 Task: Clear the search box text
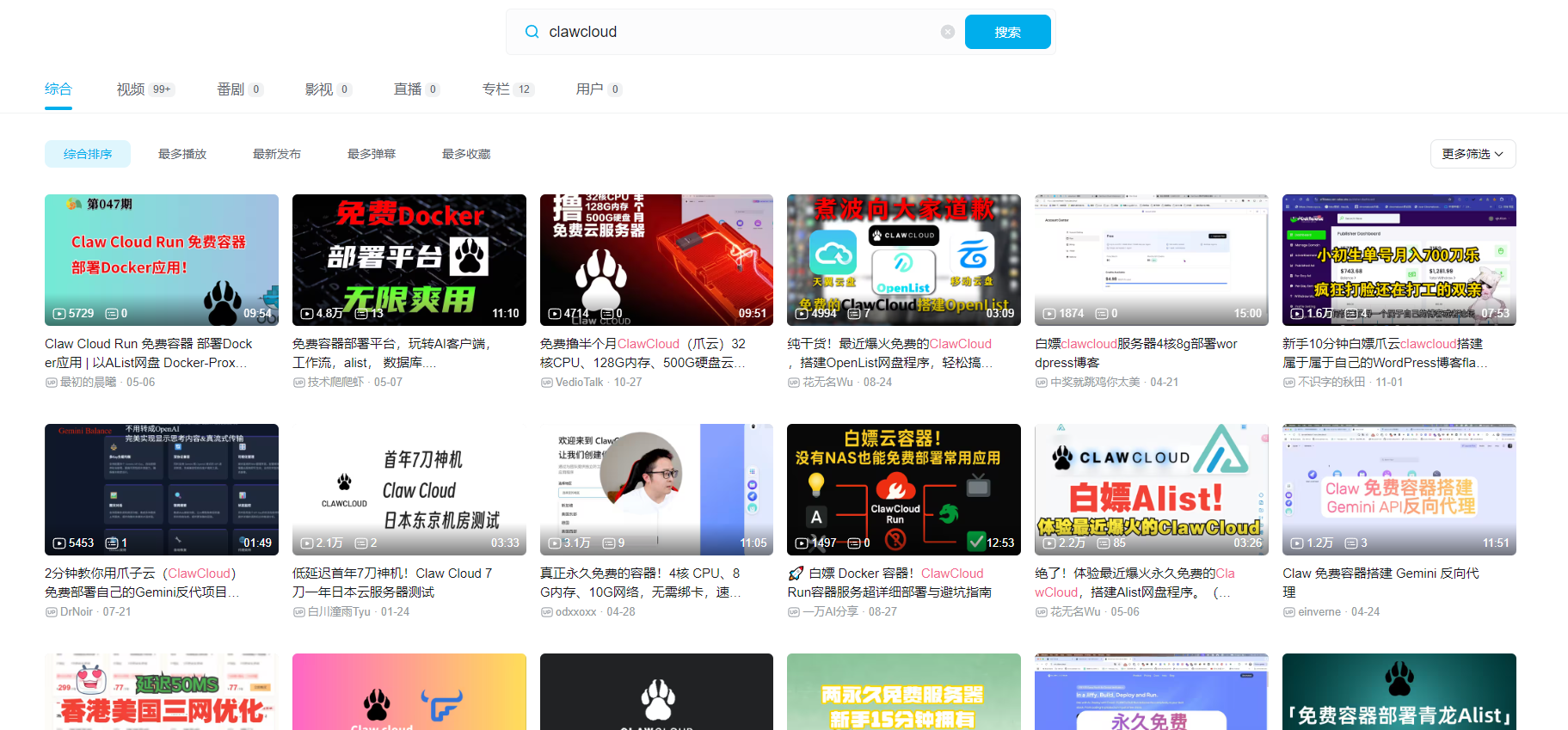(947, 32)
